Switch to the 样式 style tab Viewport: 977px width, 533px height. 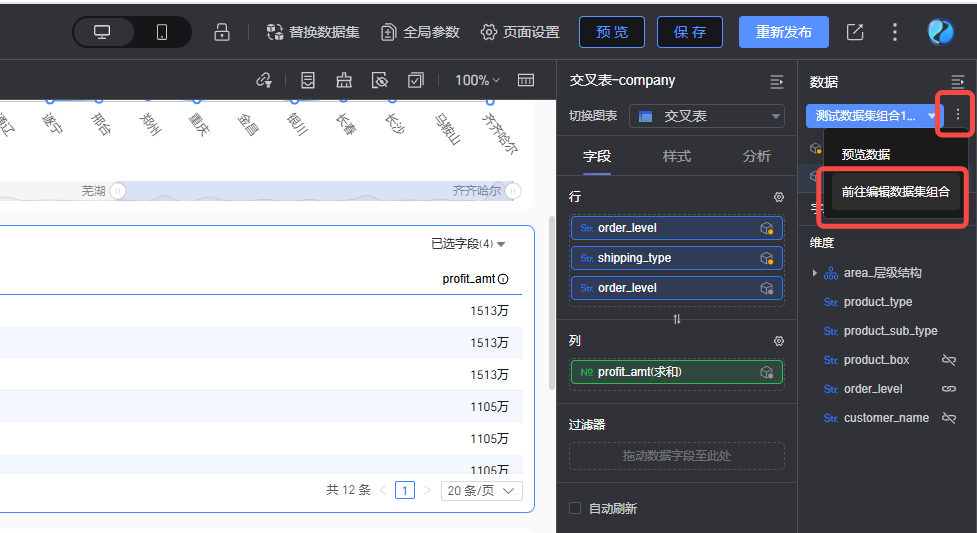(677, 156)
